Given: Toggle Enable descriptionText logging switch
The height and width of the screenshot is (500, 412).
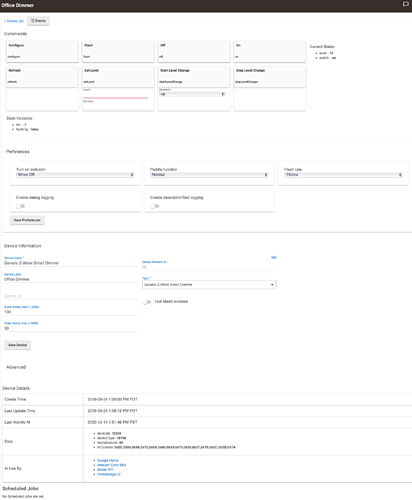Looking at the screenshot, I should 154,206.
